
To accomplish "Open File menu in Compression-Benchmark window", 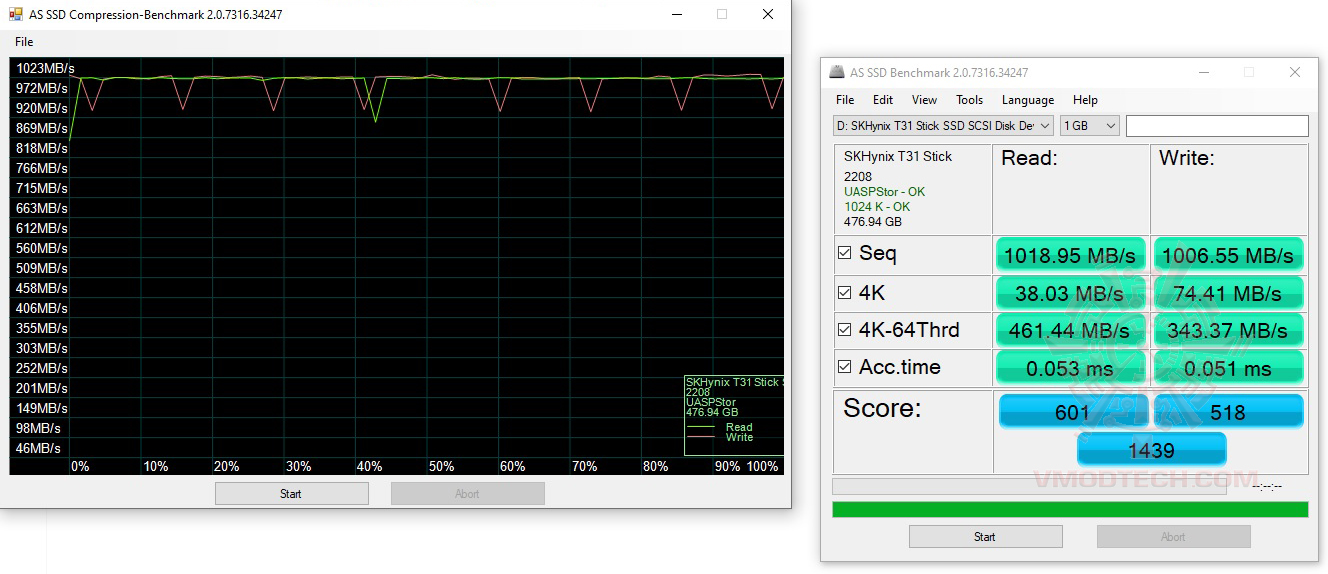I will [24, 42].
